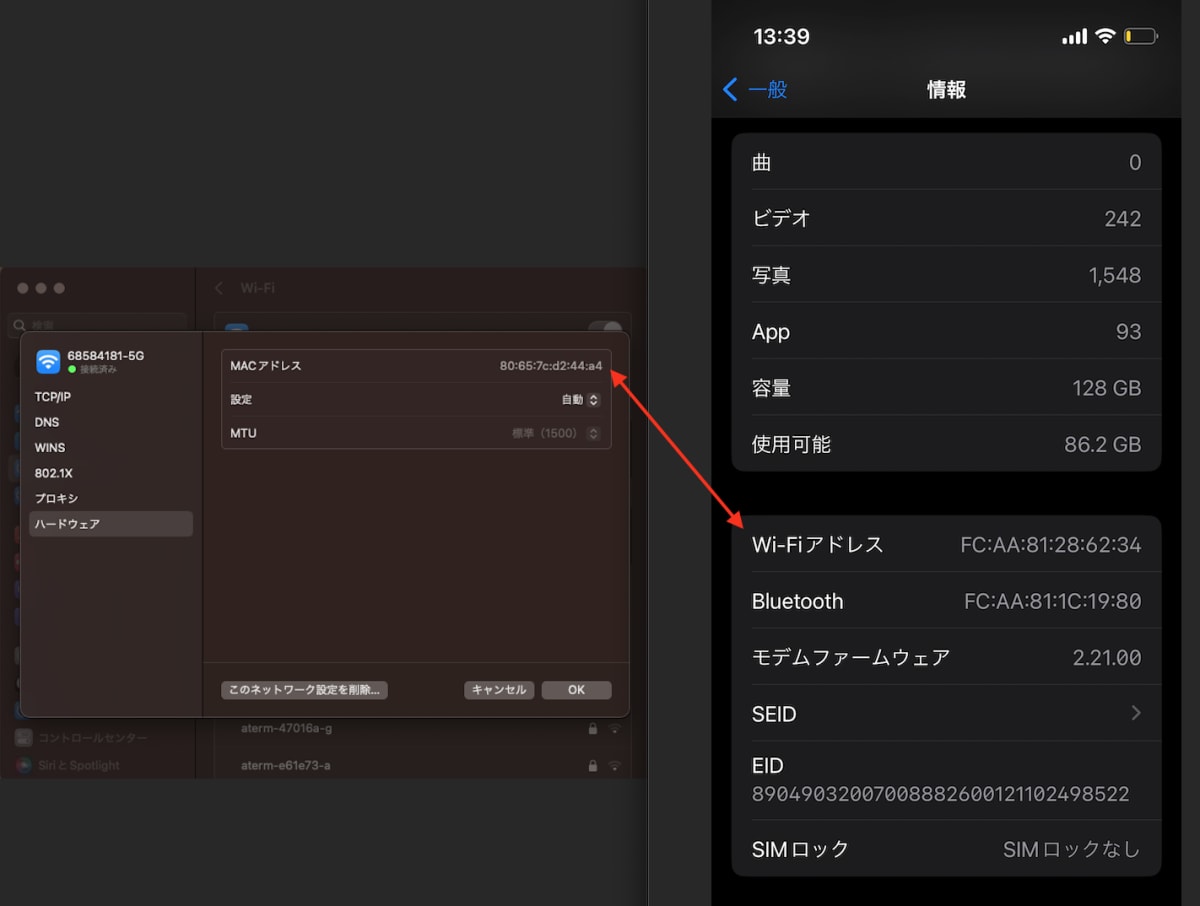This screenshot has width=1200, height=906.
Task: Tap the 写真 row showing 1,548
Action: tap(946, 275)
